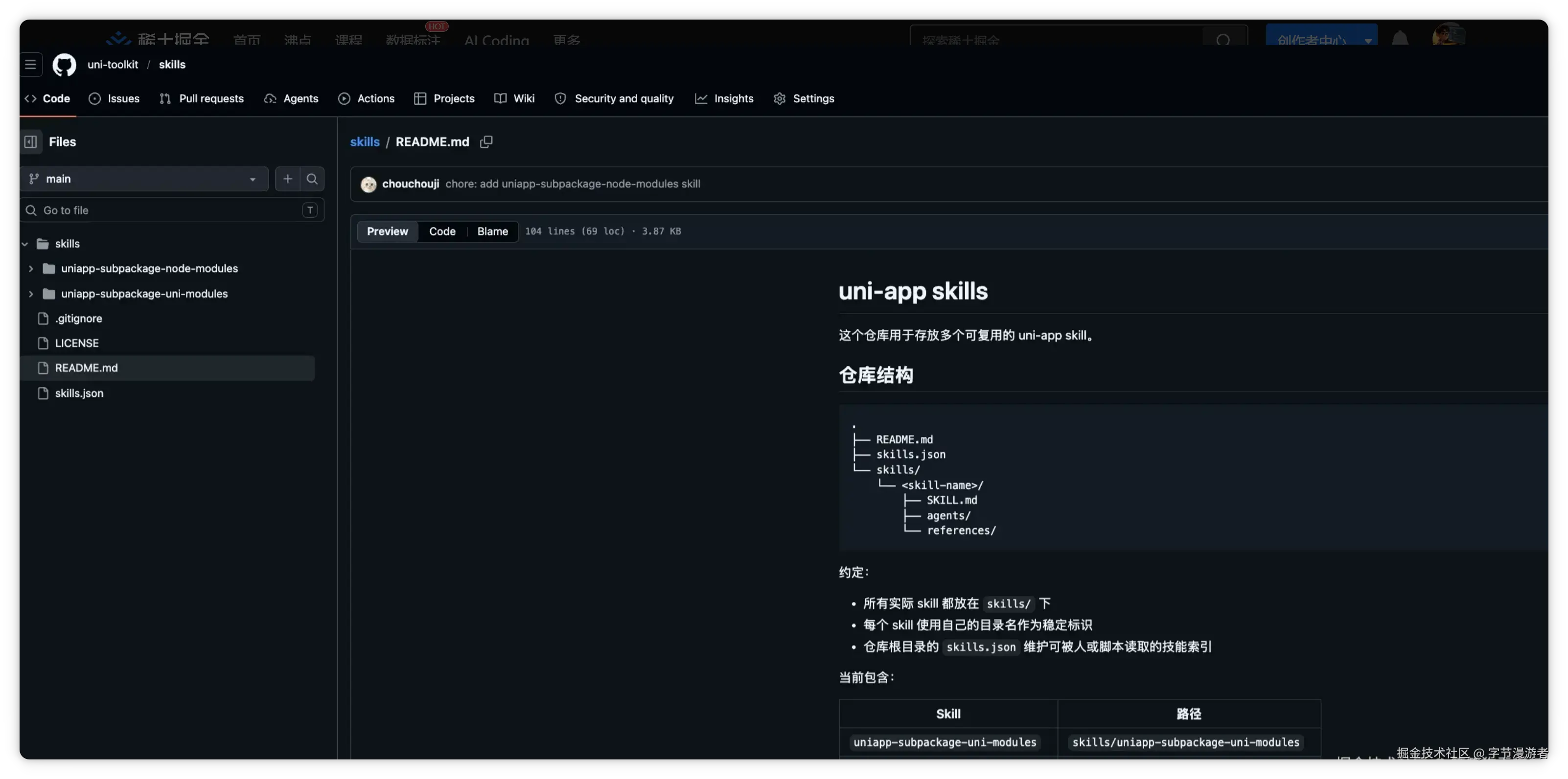This screenshot has height=779, width=1568.
Task: Open the skills breadcrumb link
Action: (365, 141)
